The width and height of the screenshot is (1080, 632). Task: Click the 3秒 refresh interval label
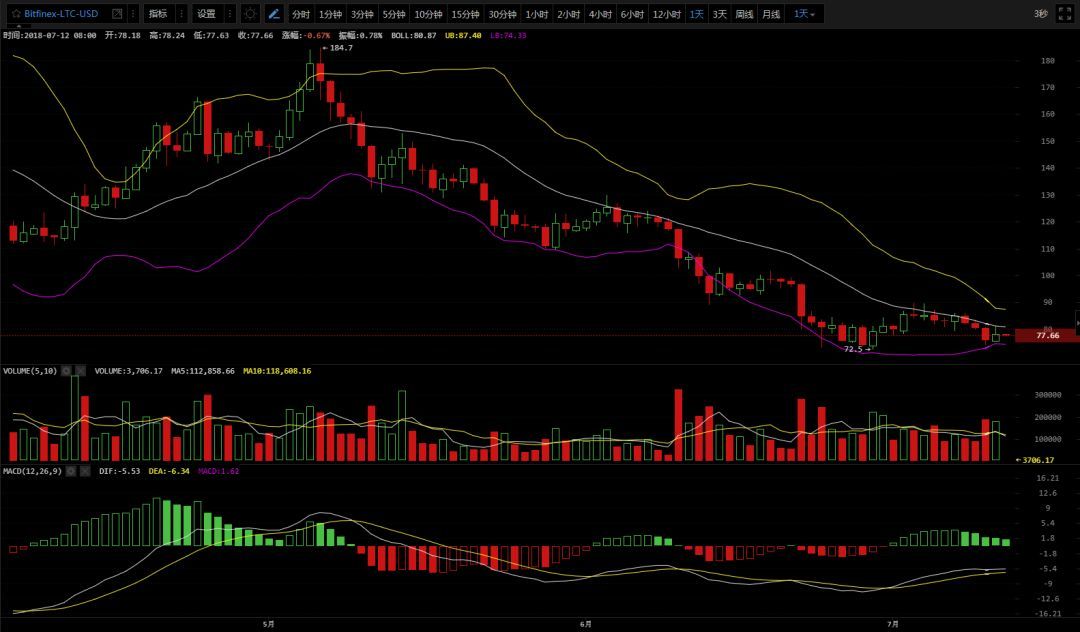pos(1040,14)
